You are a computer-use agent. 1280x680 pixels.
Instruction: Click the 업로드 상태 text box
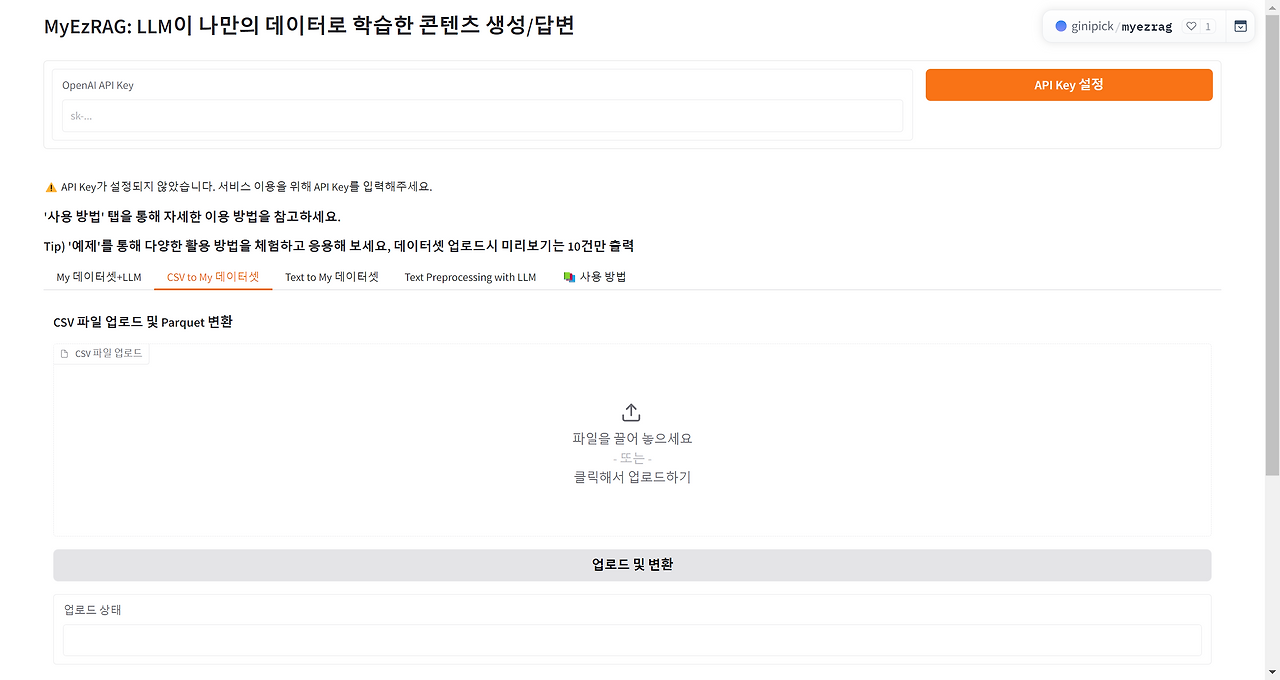632,640
